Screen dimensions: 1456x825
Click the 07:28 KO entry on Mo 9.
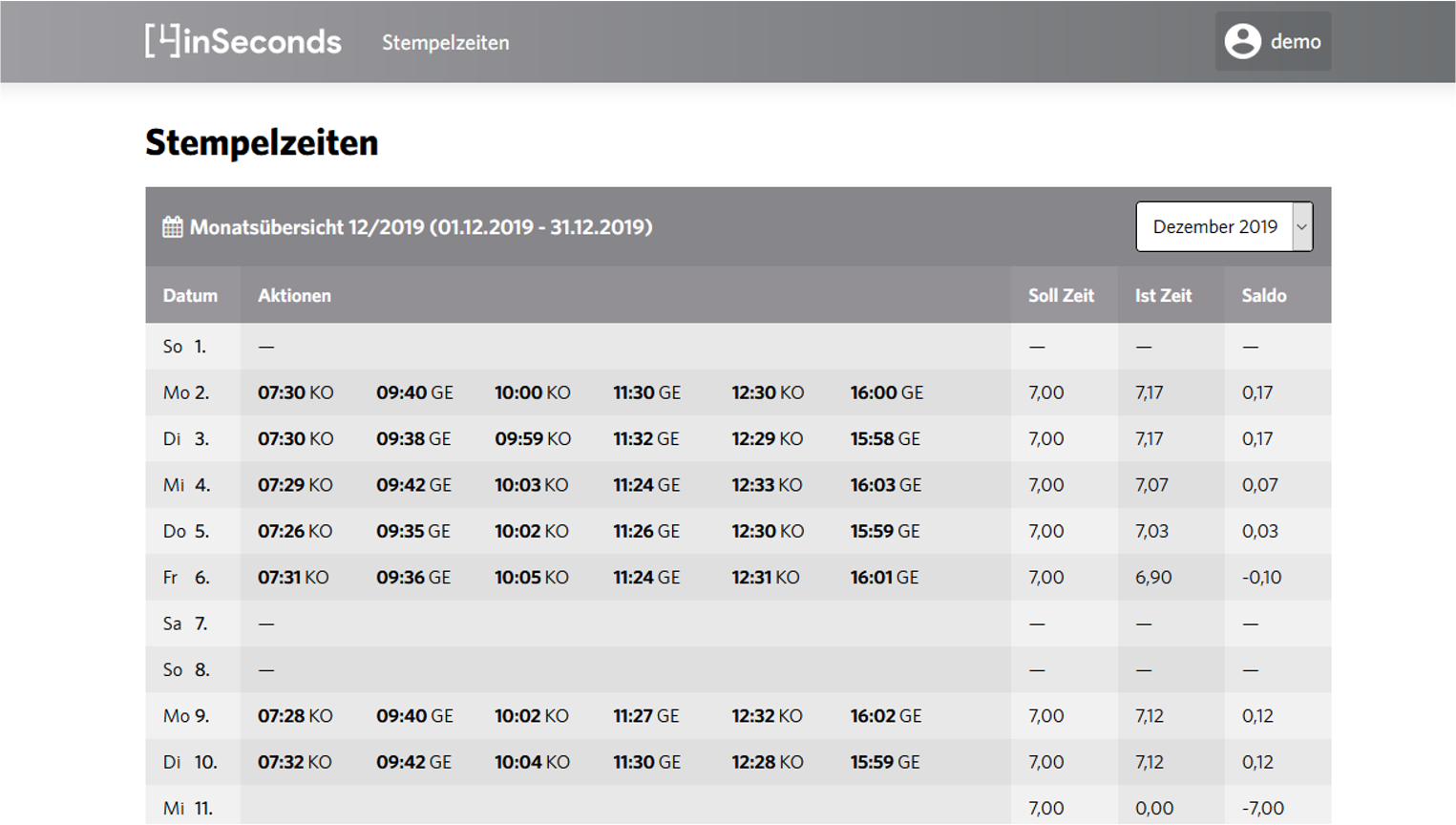pyautogui.click(x=295, y=716)
